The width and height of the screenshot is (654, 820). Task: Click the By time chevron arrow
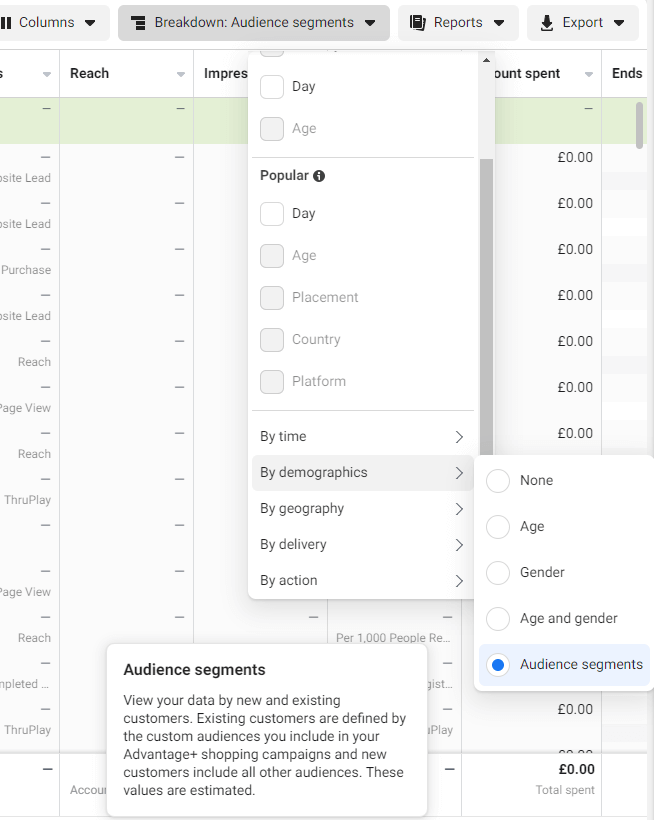click(459, 437)
